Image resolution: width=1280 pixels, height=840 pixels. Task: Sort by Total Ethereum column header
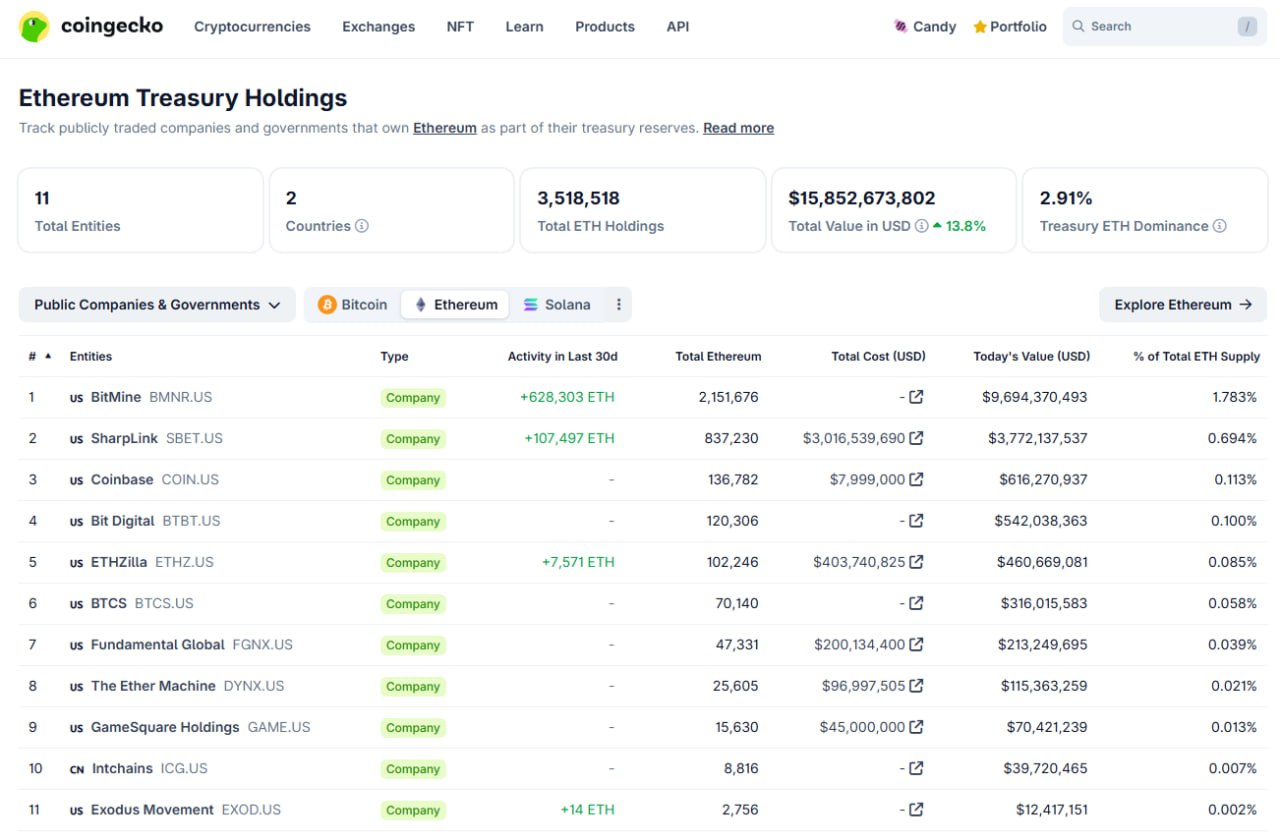point(718,356)
